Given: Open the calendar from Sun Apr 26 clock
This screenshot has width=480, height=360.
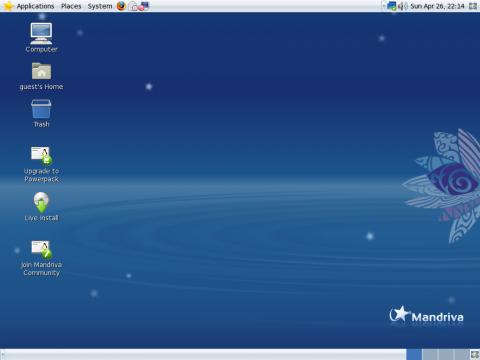Looking at the screenshot, I should coord(437,6).
